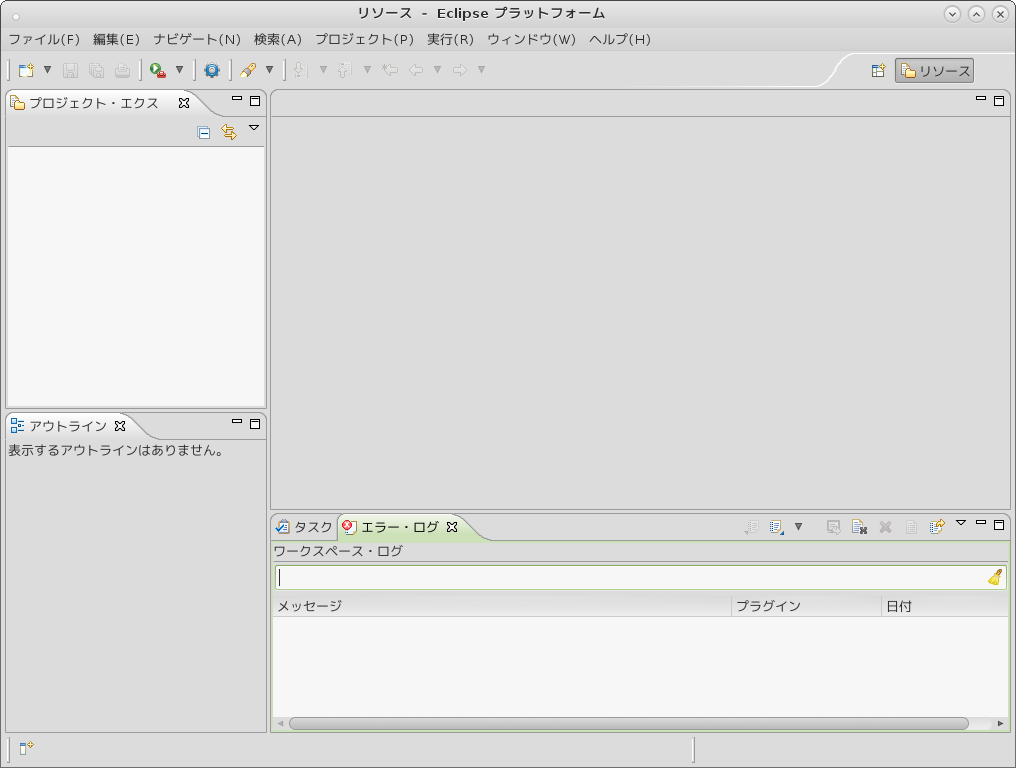Viewport: 1016px width, 768px height.
Task: Click the Previous Annotation icon
Action: 345,70
